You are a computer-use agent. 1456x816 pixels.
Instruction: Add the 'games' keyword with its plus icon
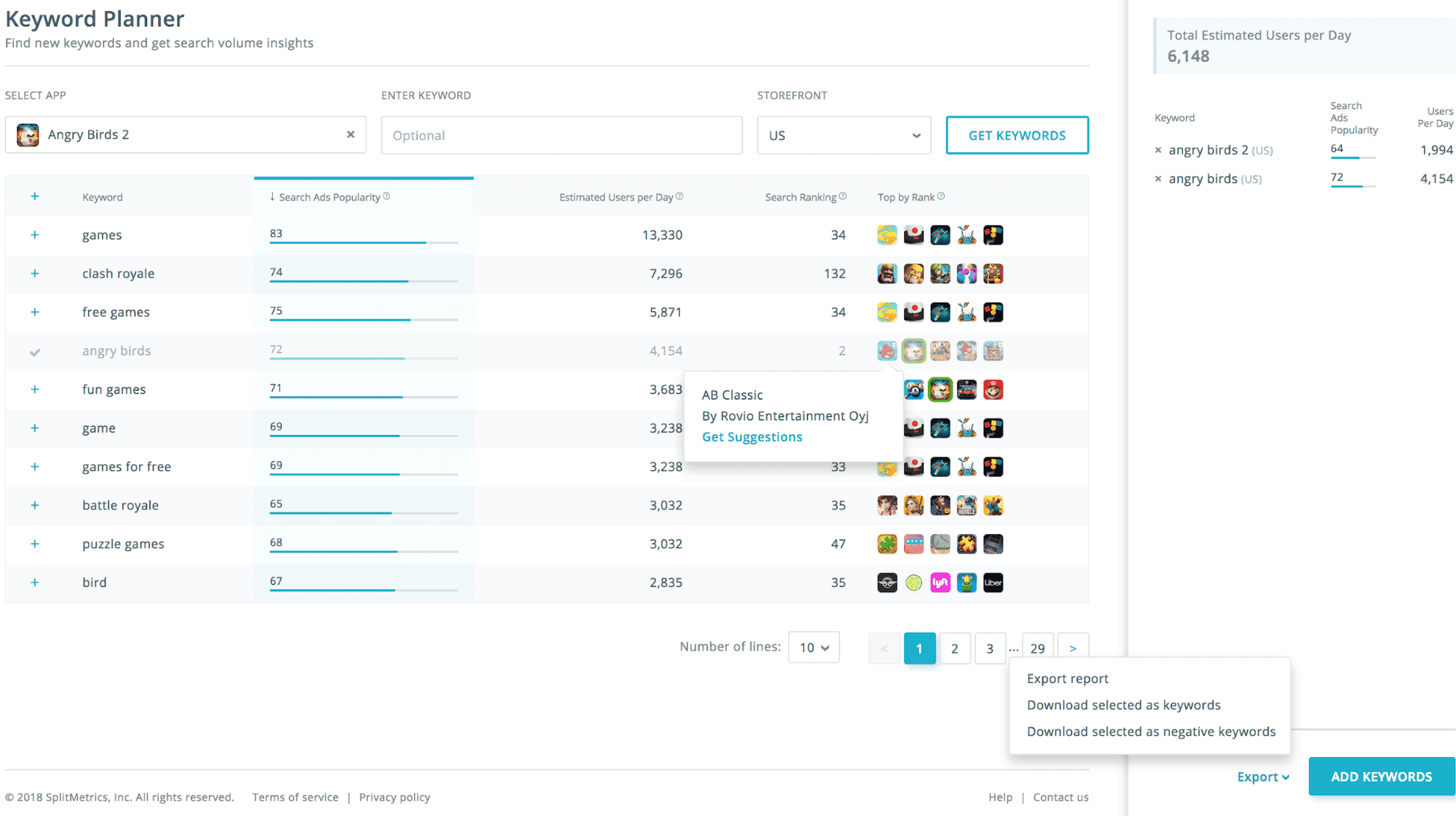click(x=35, y=235)
